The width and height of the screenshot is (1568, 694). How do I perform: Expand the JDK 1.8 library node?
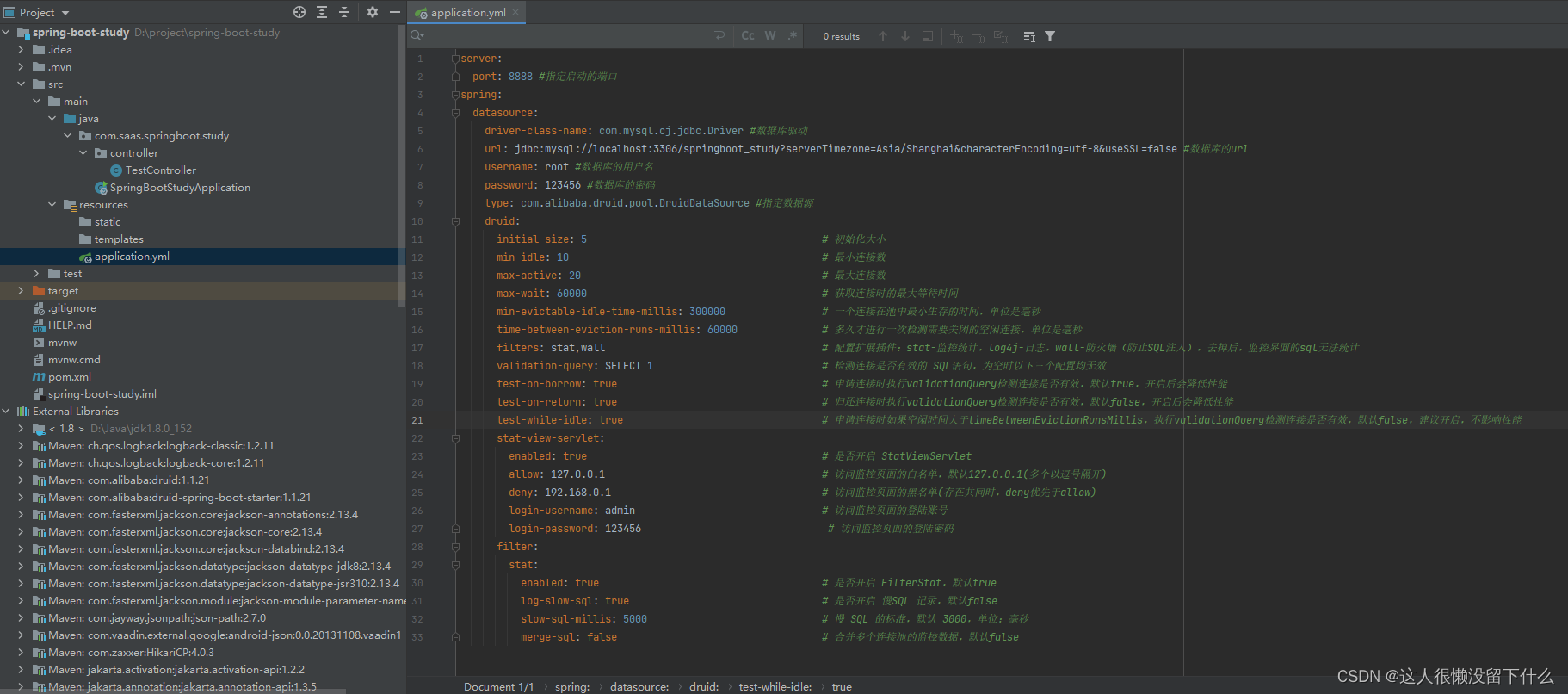pyautogui.click(x=21, y=429)
